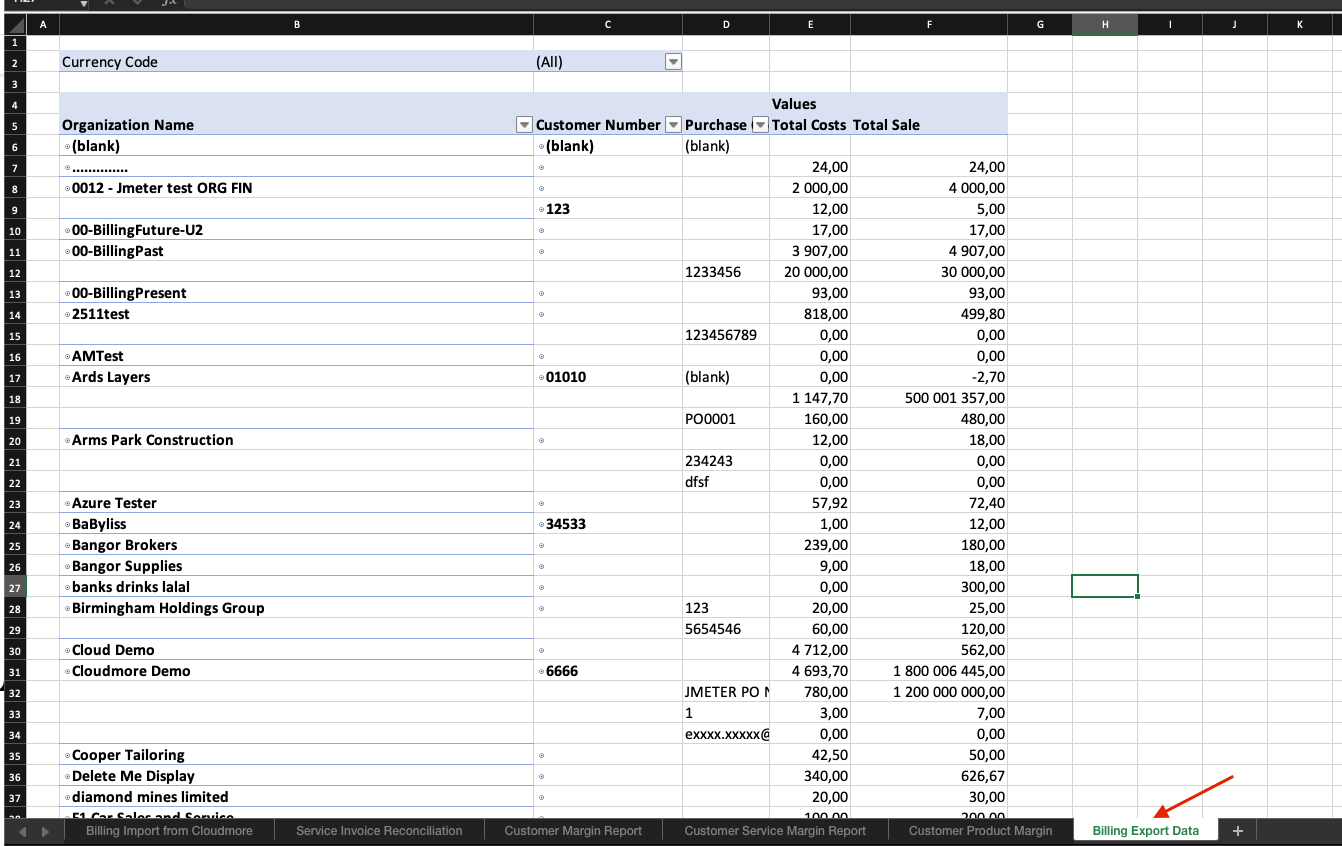
Task: Click the add new sheet plus button
Action: click(x=1237, y=831)
